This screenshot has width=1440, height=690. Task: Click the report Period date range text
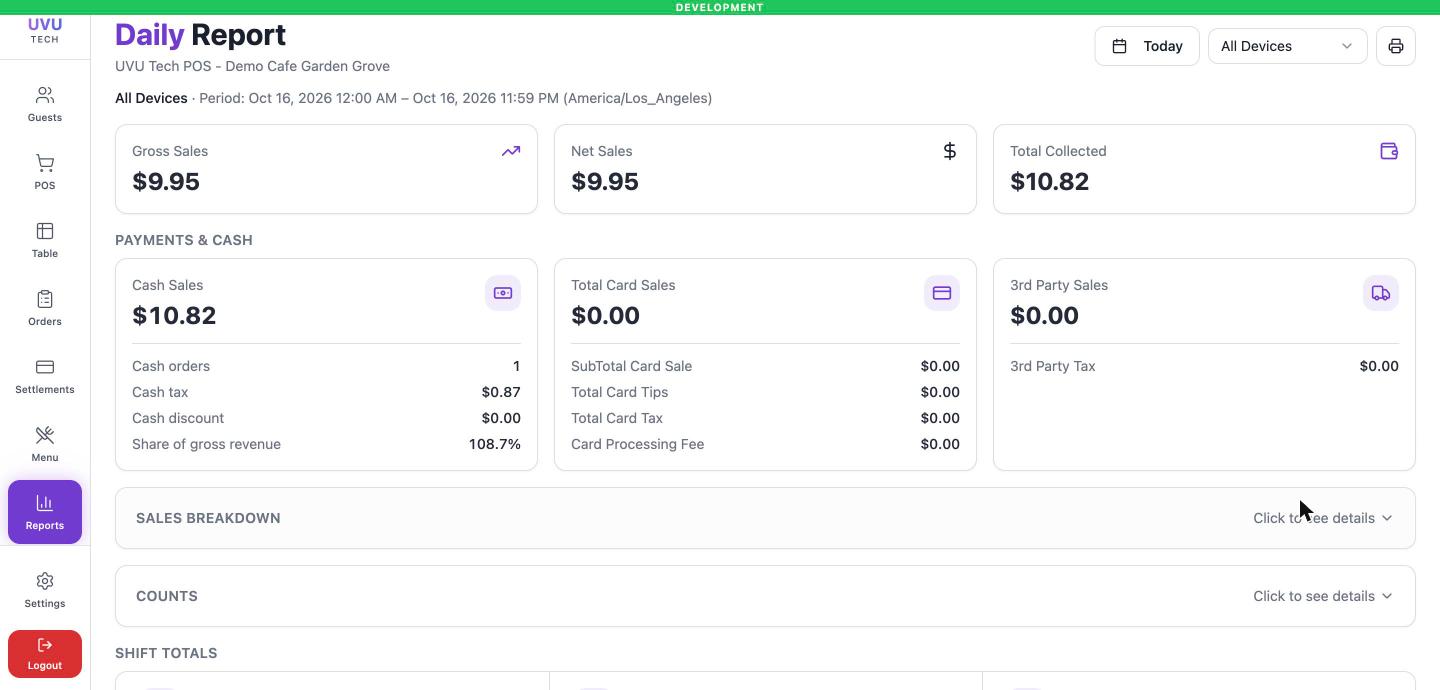(456, 98)
